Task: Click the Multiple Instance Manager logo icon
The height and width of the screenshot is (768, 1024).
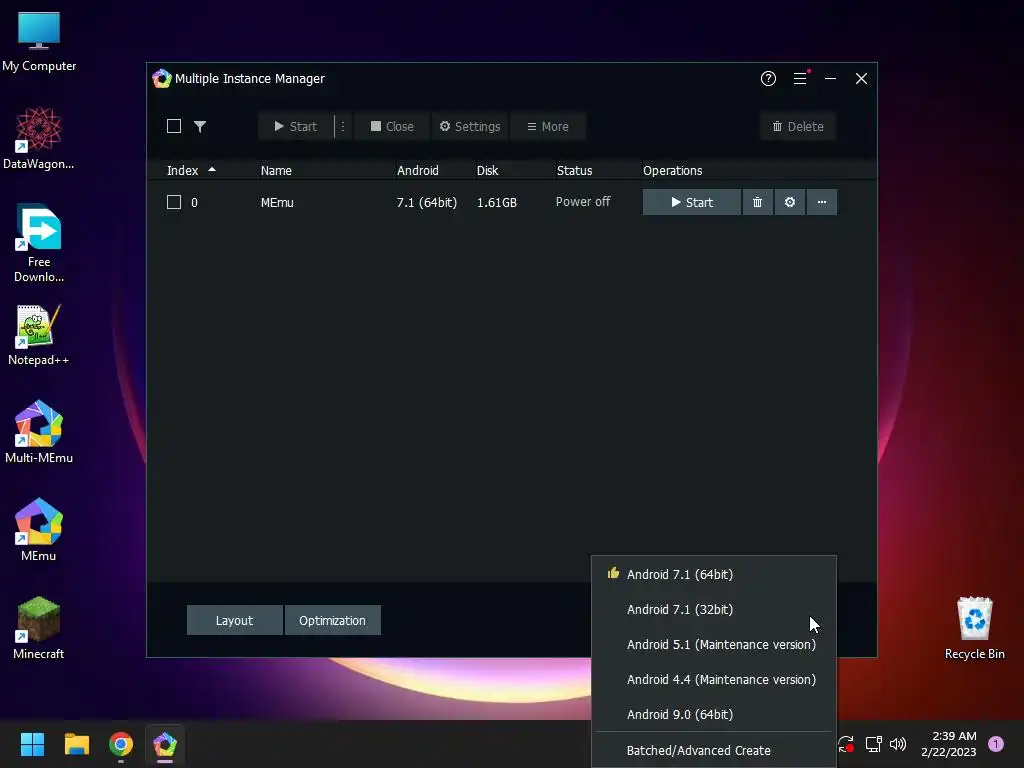Action: tap(161, 78)
